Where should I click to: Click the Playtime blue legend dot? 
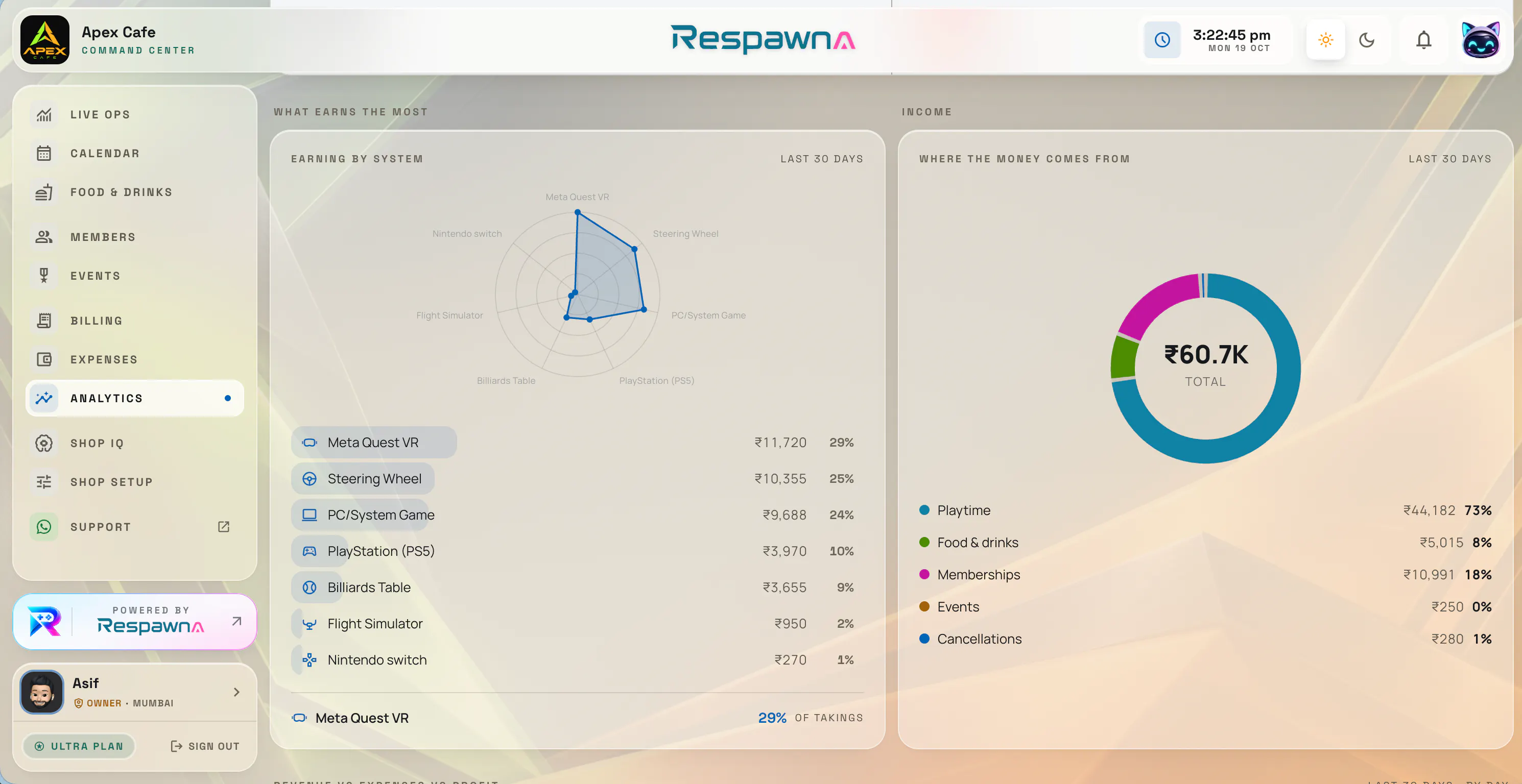pyautogui.click(x=924, y=510)
